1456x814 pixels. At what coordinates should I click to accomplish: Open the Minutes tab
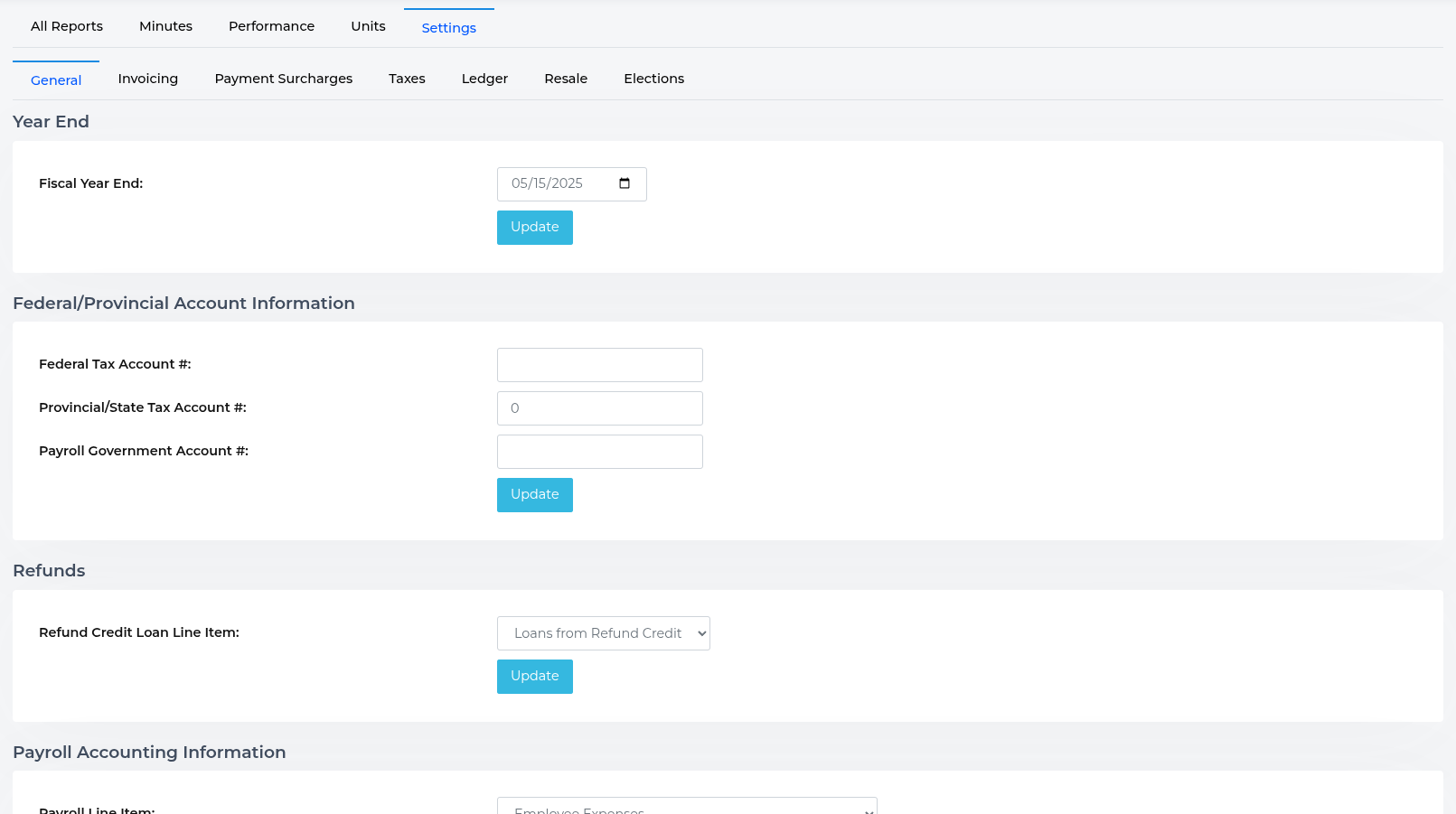(165, 26)
